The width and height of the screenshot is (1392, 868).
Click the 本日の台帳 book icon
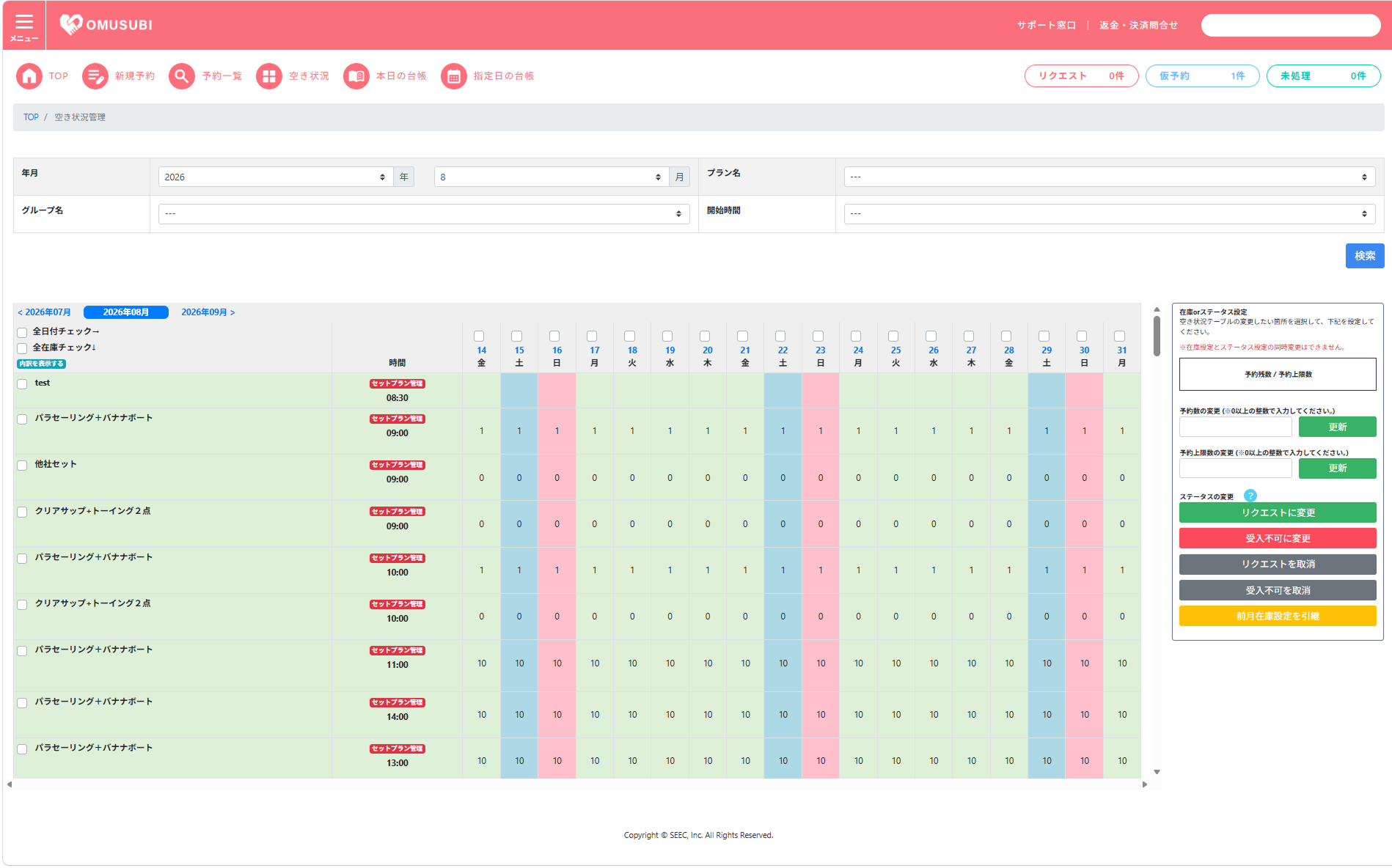click(356, 76)
